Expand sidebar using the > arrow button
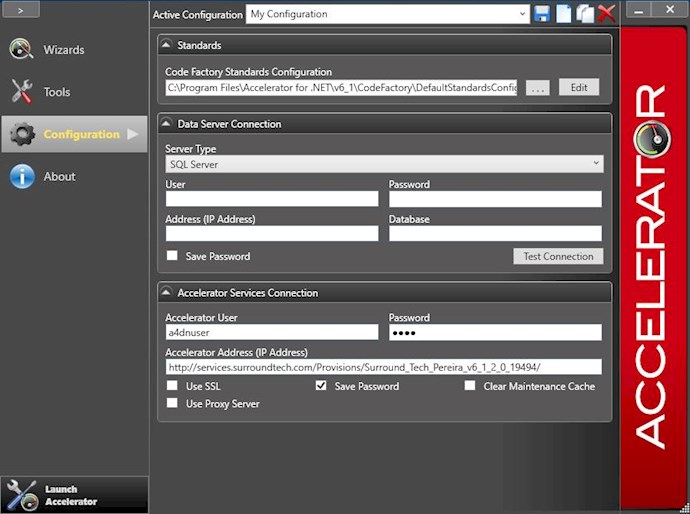This screenshot has width=690, height=514. (x=21, y=10)
